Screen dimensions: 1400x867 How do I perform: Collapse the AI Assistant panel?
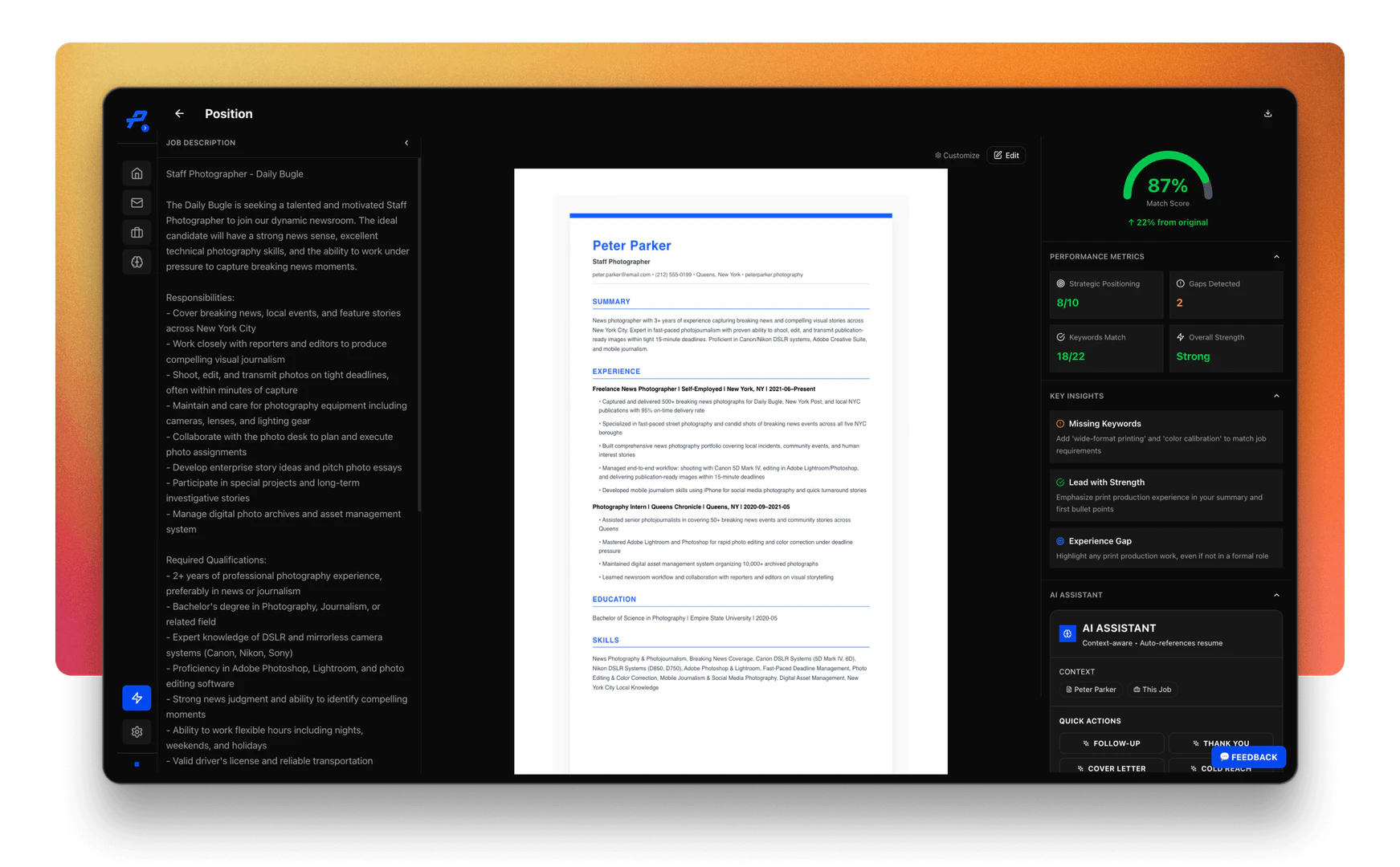[1277, 595]
